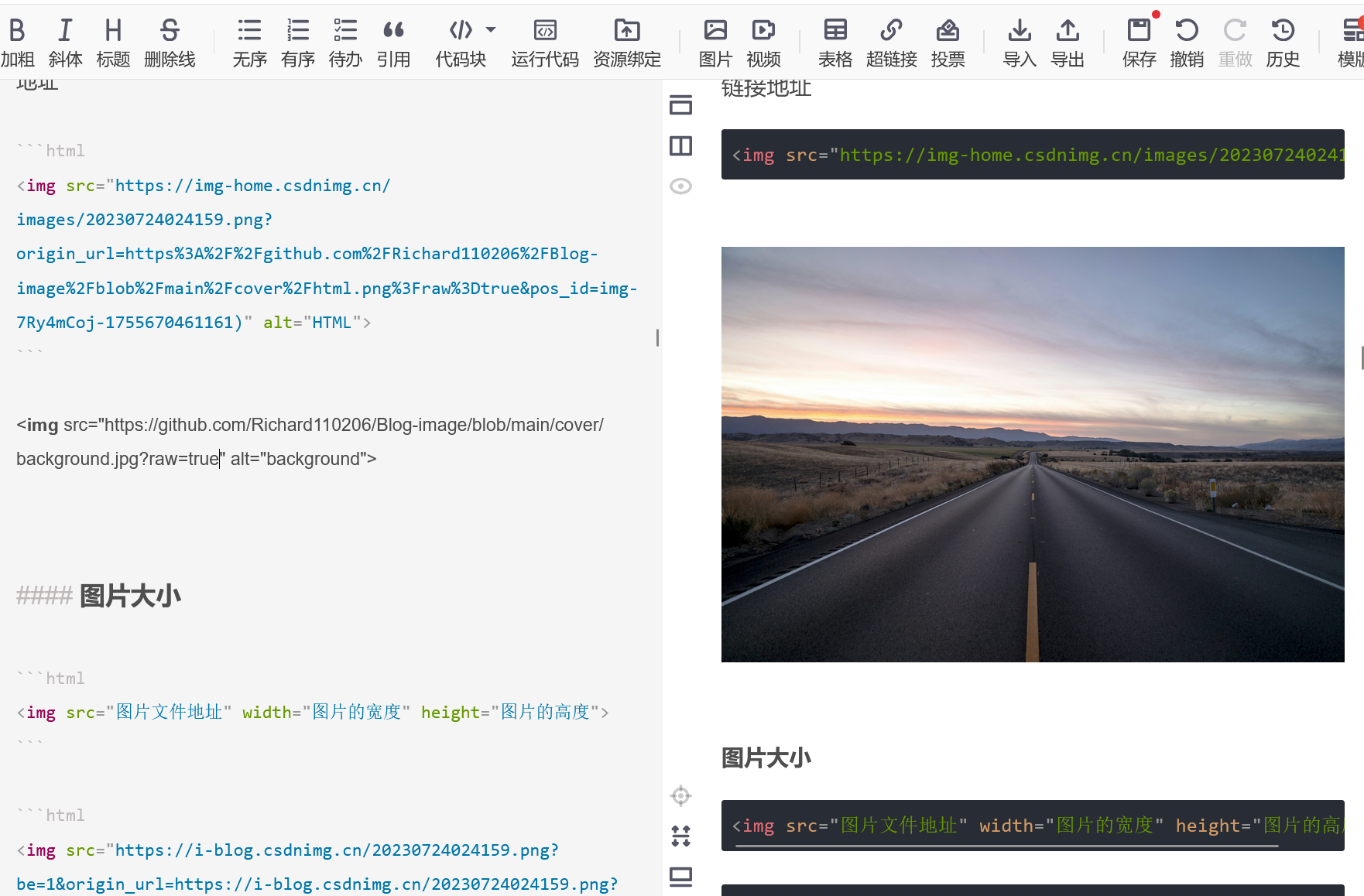
Task: Open the code block language dropdown arrow
Action: pos(491,29)
